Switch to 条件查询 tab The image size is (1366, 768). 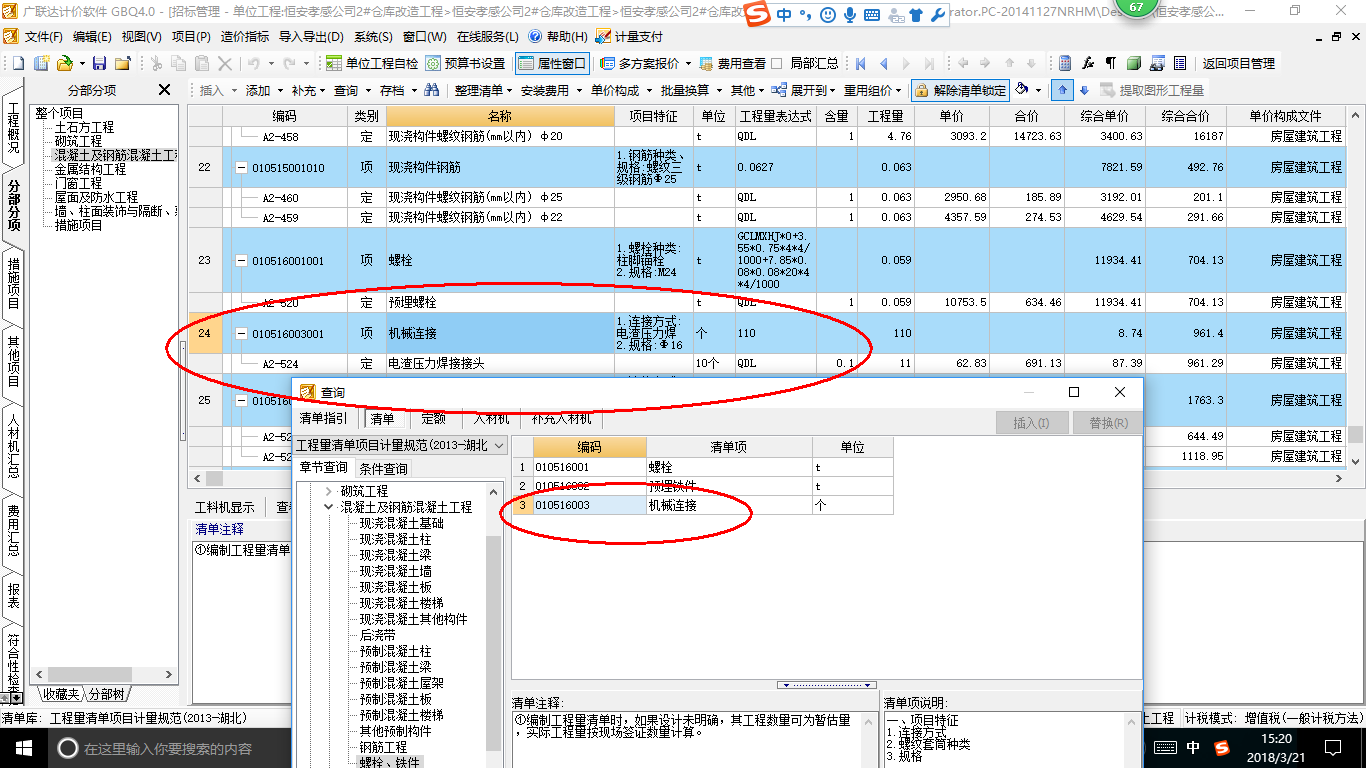click(x=383, y=468)
